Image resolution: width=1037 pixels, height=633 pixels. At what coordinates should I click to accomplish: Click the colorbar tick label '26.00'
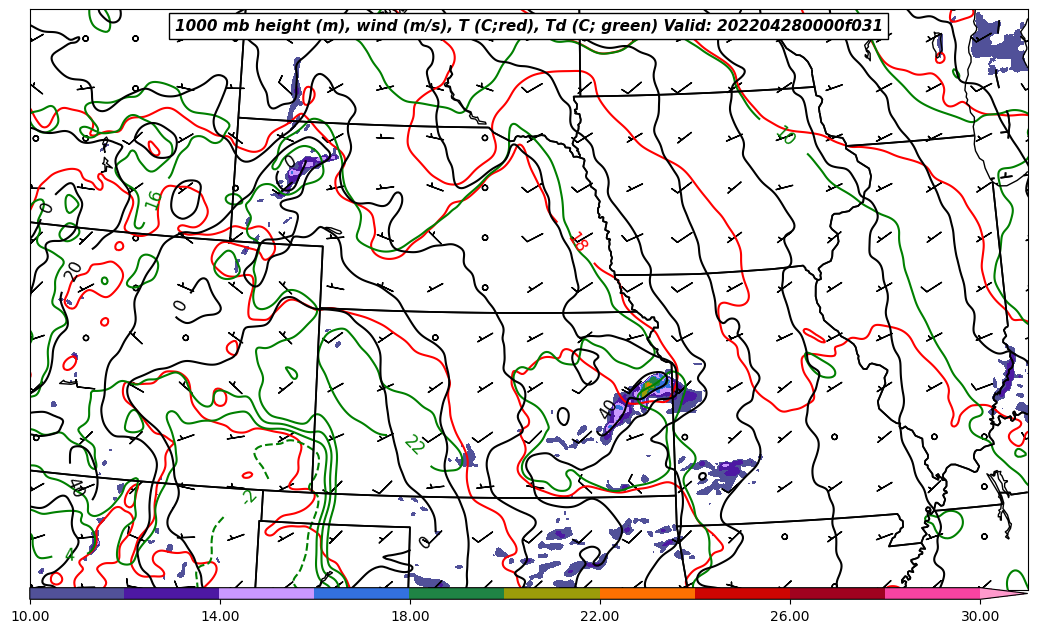[790, 616]
